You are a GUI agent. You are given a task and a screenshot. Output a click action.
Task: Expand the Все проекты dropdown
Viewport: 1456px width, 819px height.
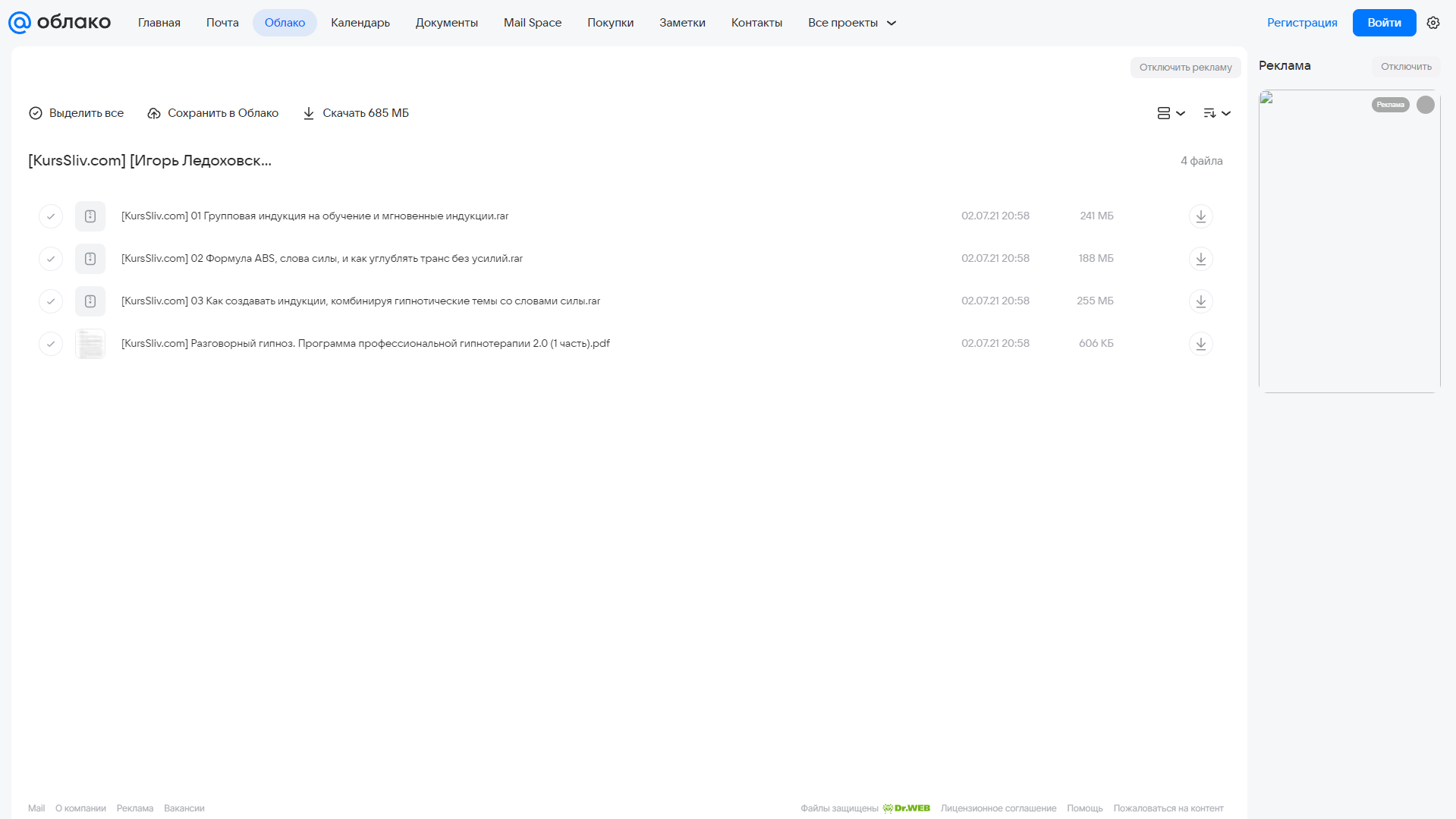[852, 23]
